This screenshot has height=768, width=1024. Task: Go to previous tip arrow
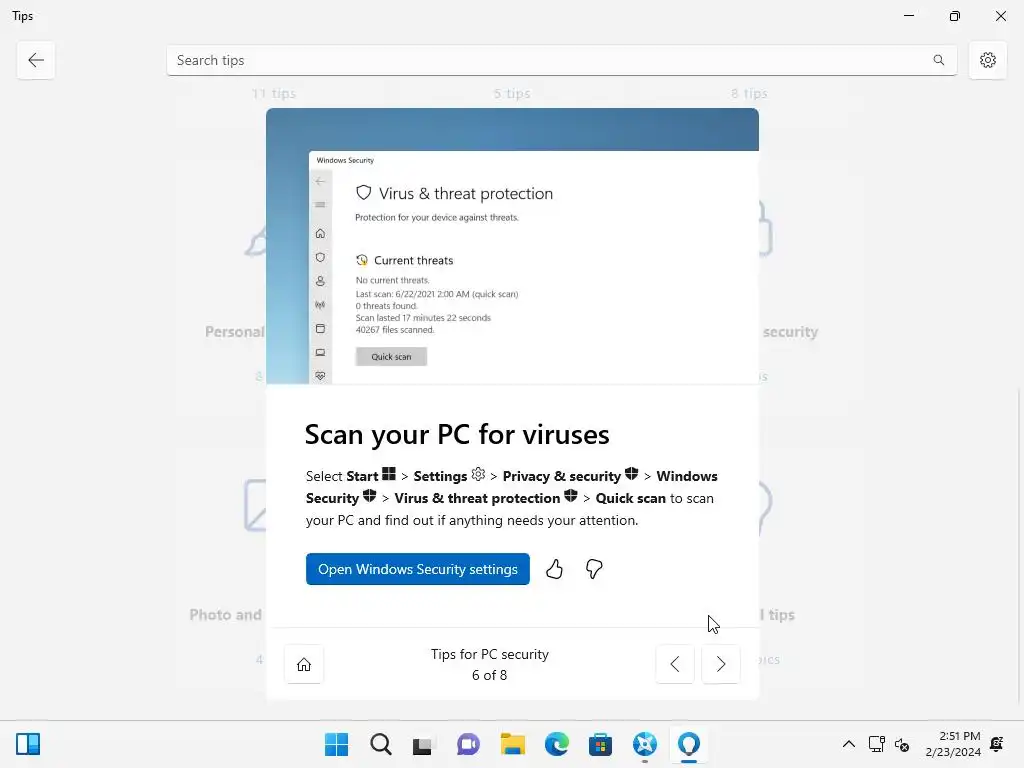click(x=675, y=664)
